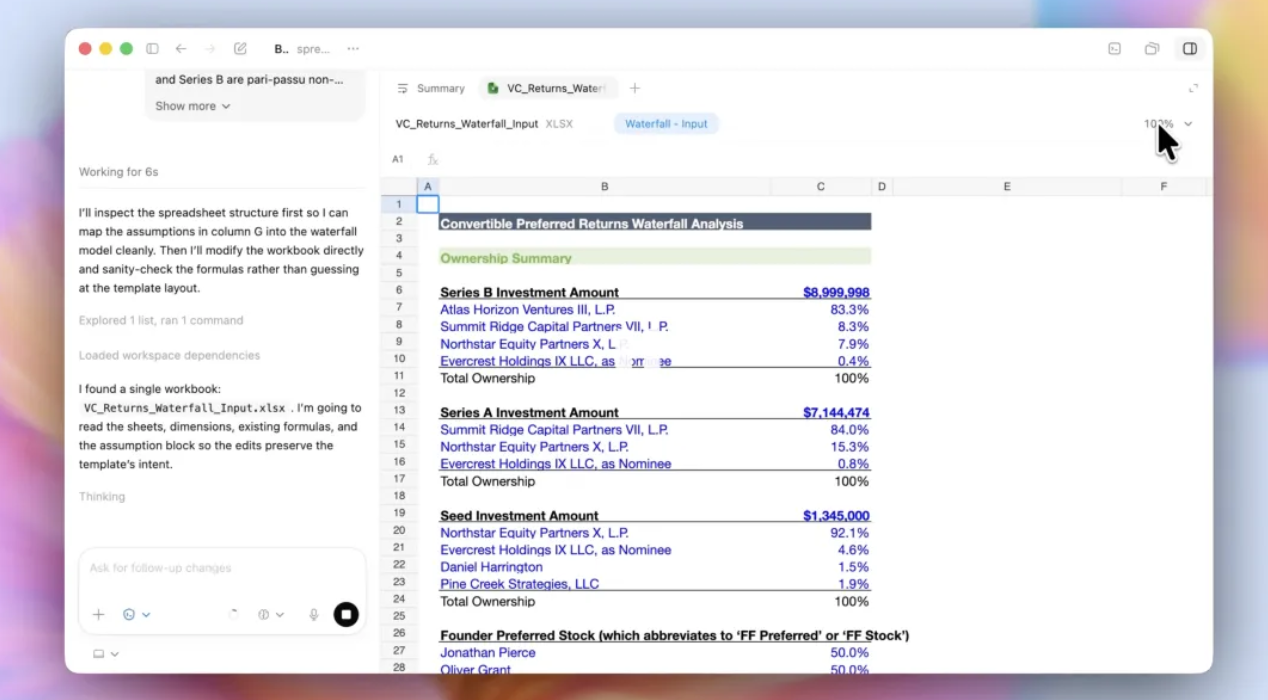The height and width of the screenshot is (700, 1268).
Task: Open the environment dropdown below chat box
Action: point(105,654)
